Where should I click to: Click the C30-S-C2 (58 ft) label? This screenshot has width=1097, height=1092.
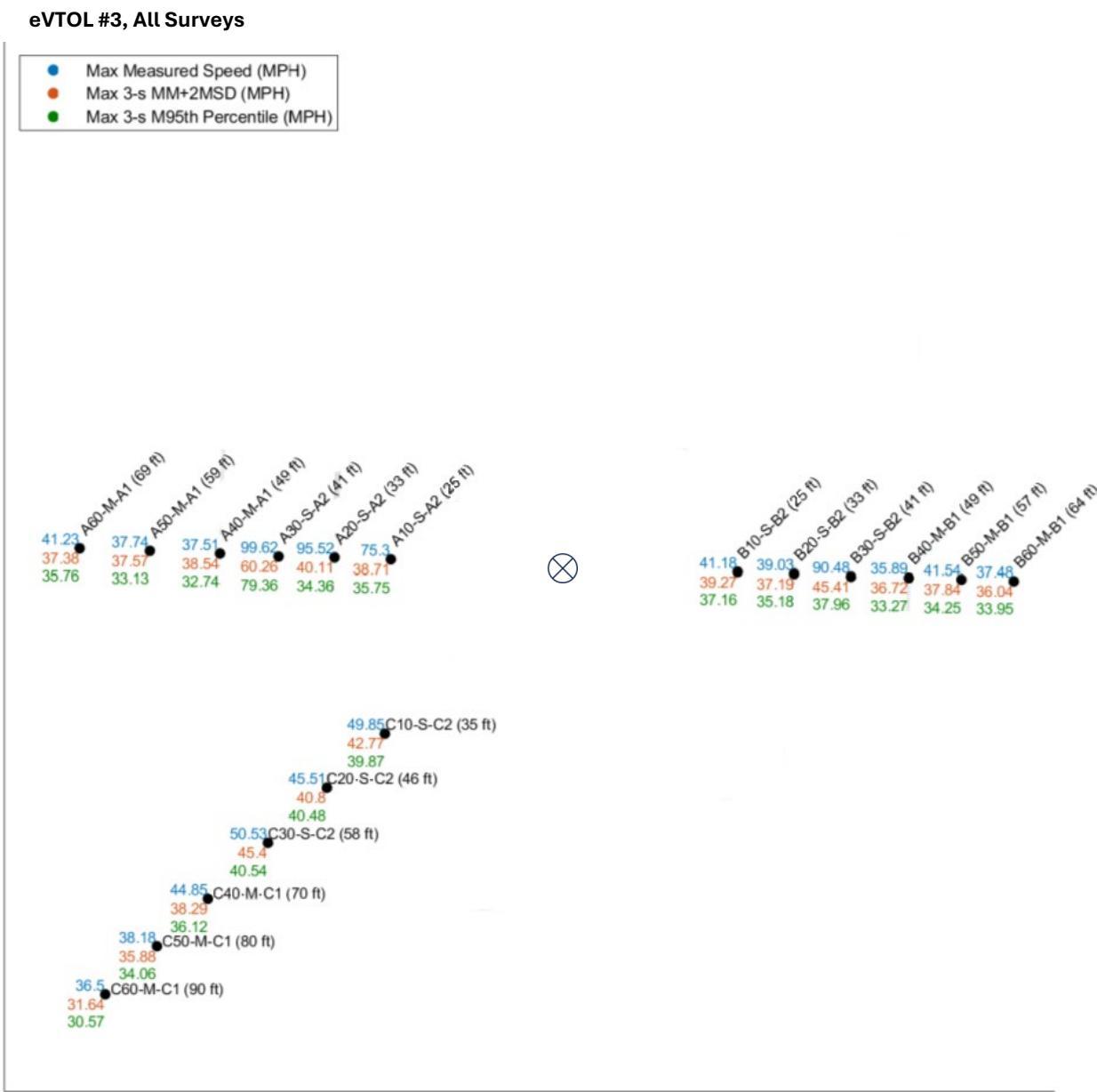pos(324,834)
